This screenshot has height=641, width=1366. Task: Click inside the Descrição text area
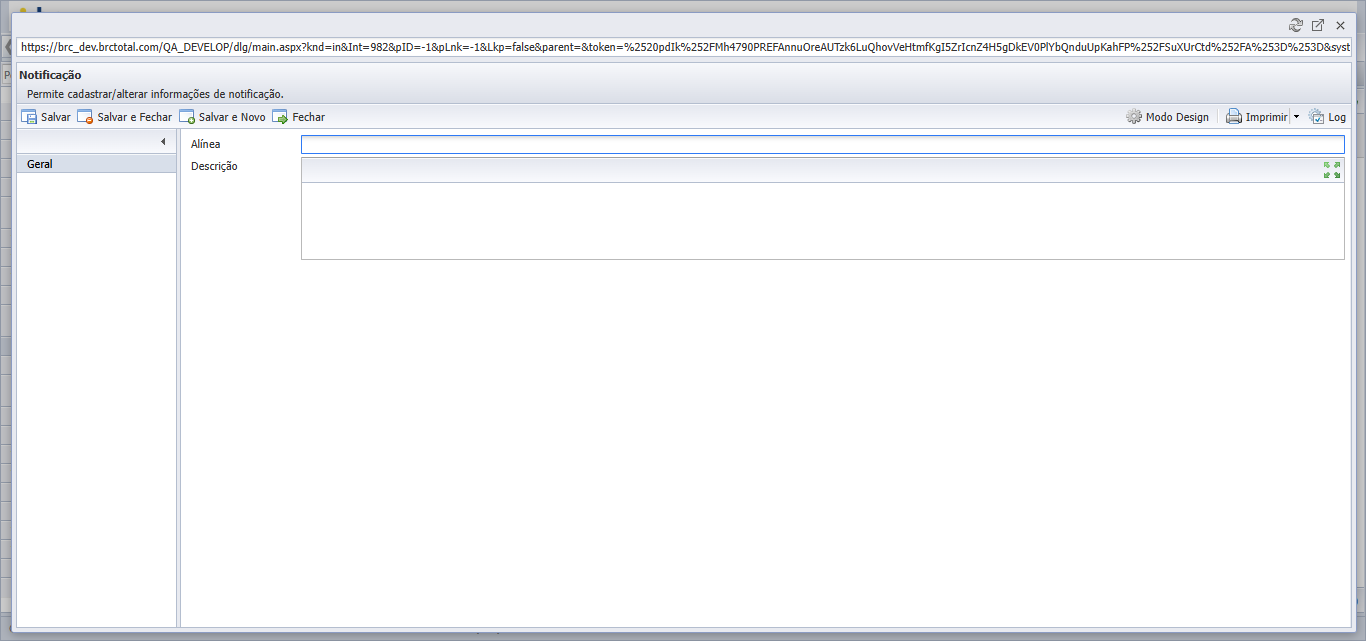click(822, 220)
